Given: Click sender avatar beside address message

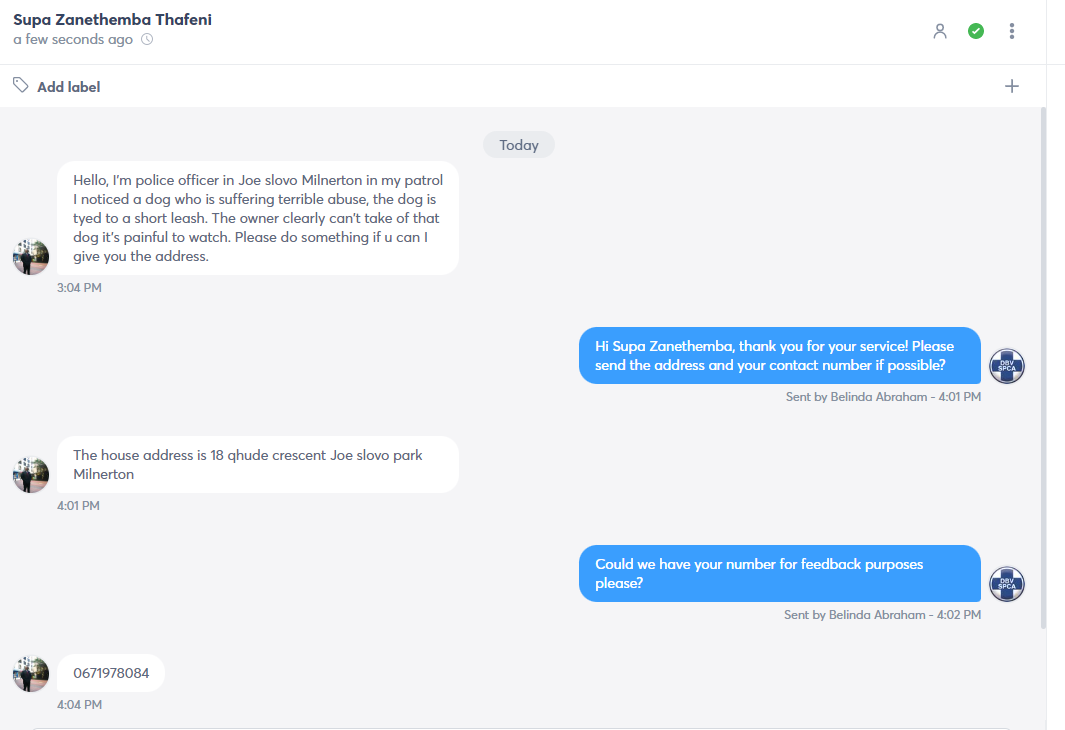Looking at the screenshot, I should click(x=31, y=475).
